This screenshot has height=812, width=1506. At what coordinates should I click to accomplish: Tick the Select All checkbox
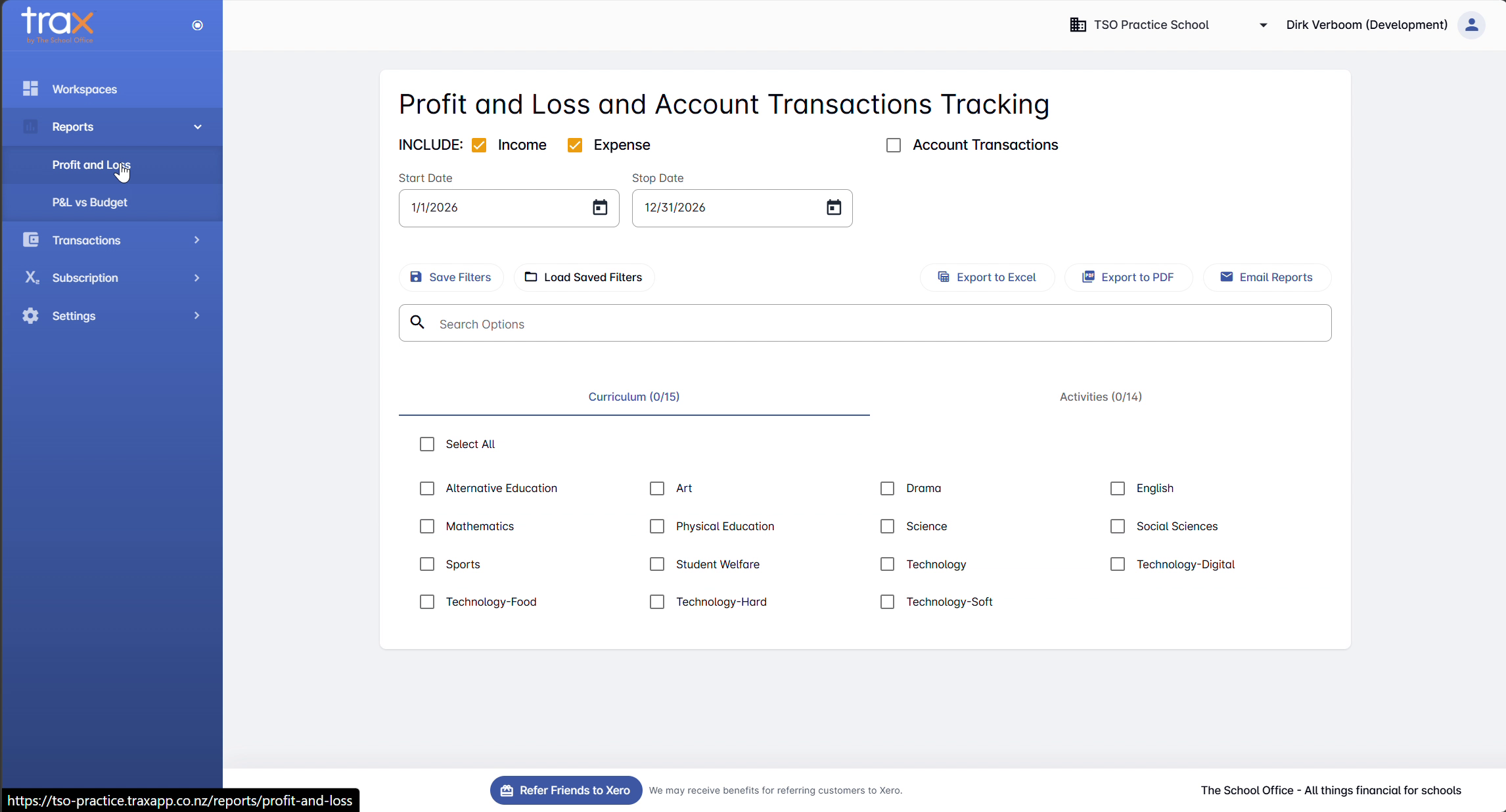(x=427, y=444)
